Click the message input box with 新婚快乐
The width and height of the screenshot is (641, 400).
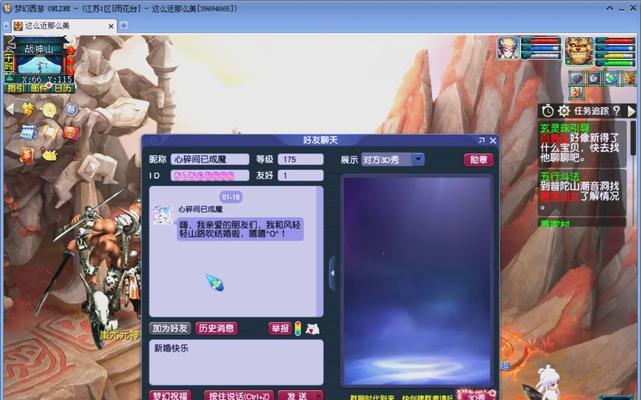pos(236,362)
